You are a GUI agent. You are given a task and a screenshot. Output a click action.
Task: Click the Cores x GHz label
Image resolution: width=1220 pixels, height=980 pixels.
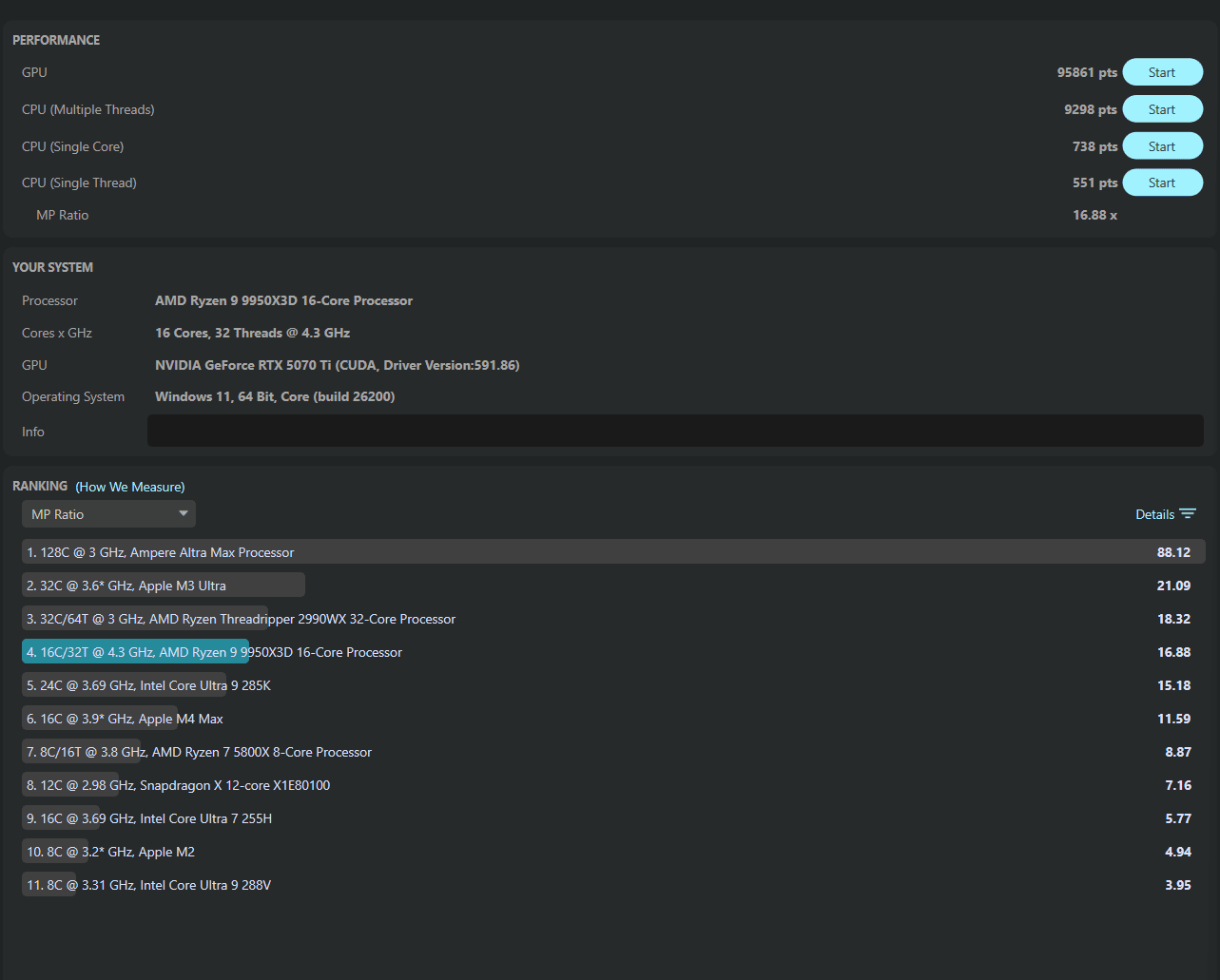57,333
